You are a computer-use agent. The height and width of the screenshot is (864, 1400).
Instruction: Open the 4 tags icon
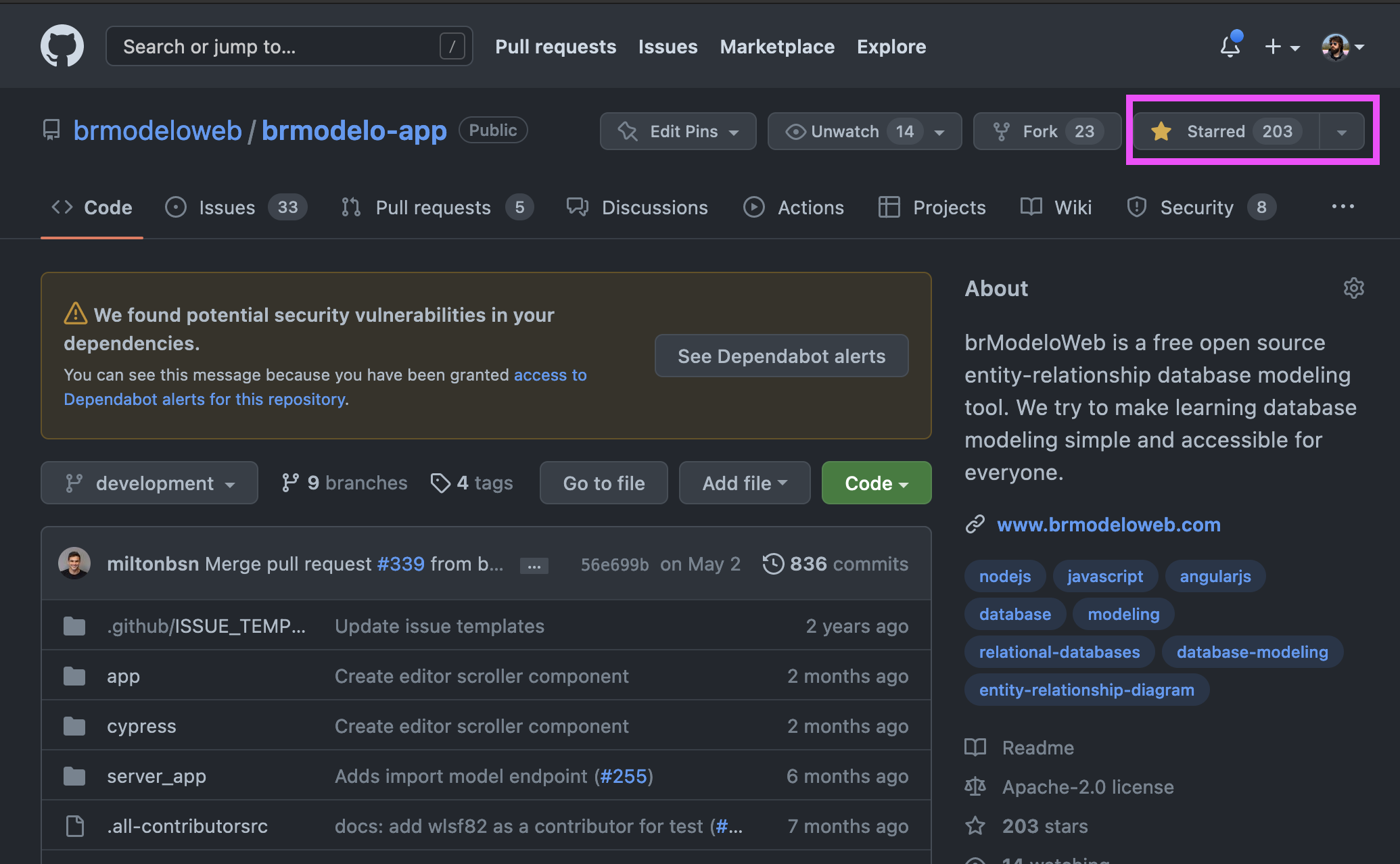pos(440,483)
